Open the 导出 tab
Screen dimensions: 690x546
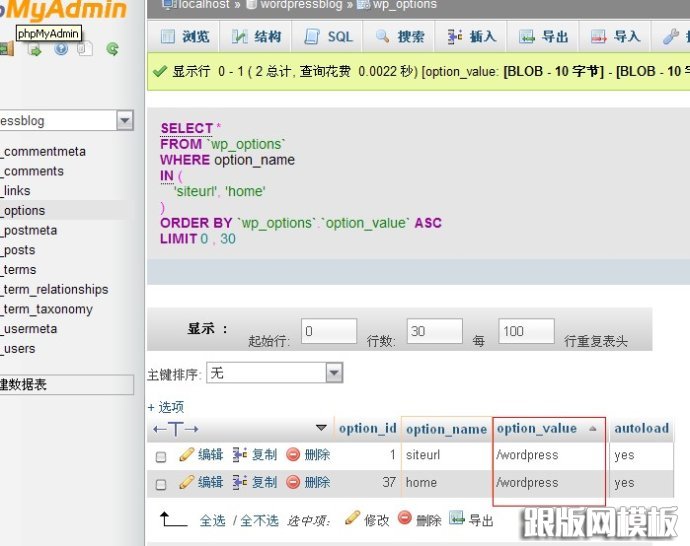pyautogui.click(x=543, y=37)
